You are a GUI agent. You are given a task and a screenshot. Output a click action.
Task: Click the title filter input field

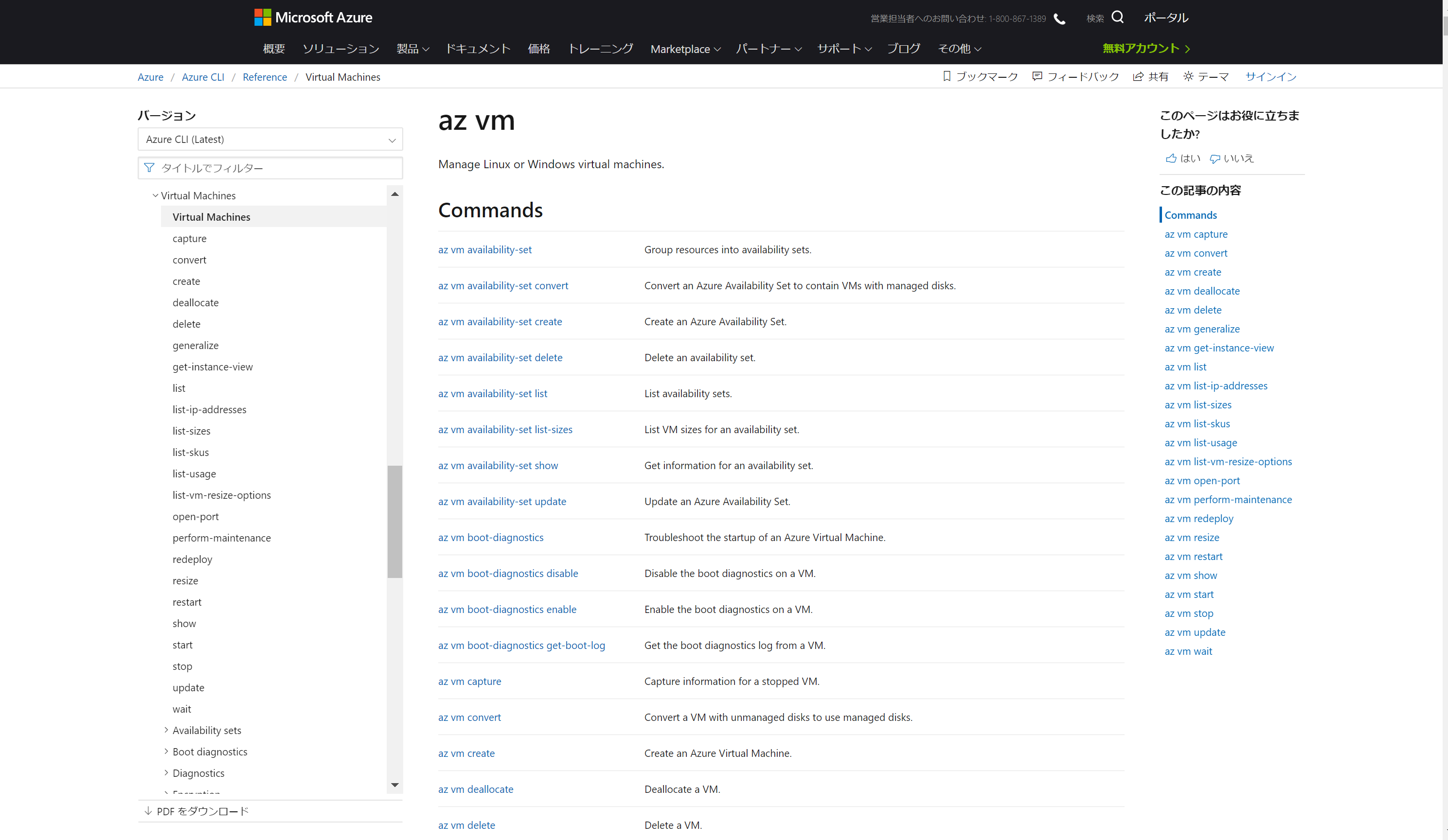270,168
